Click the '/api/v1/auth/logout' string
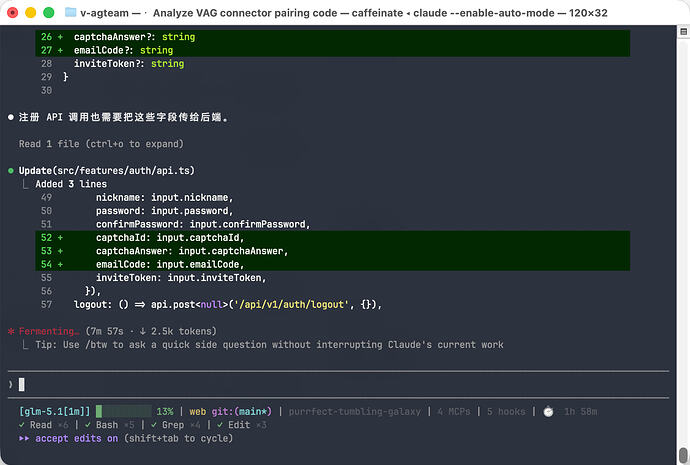This screenshot has height=465, width=690. click(291, 304)
